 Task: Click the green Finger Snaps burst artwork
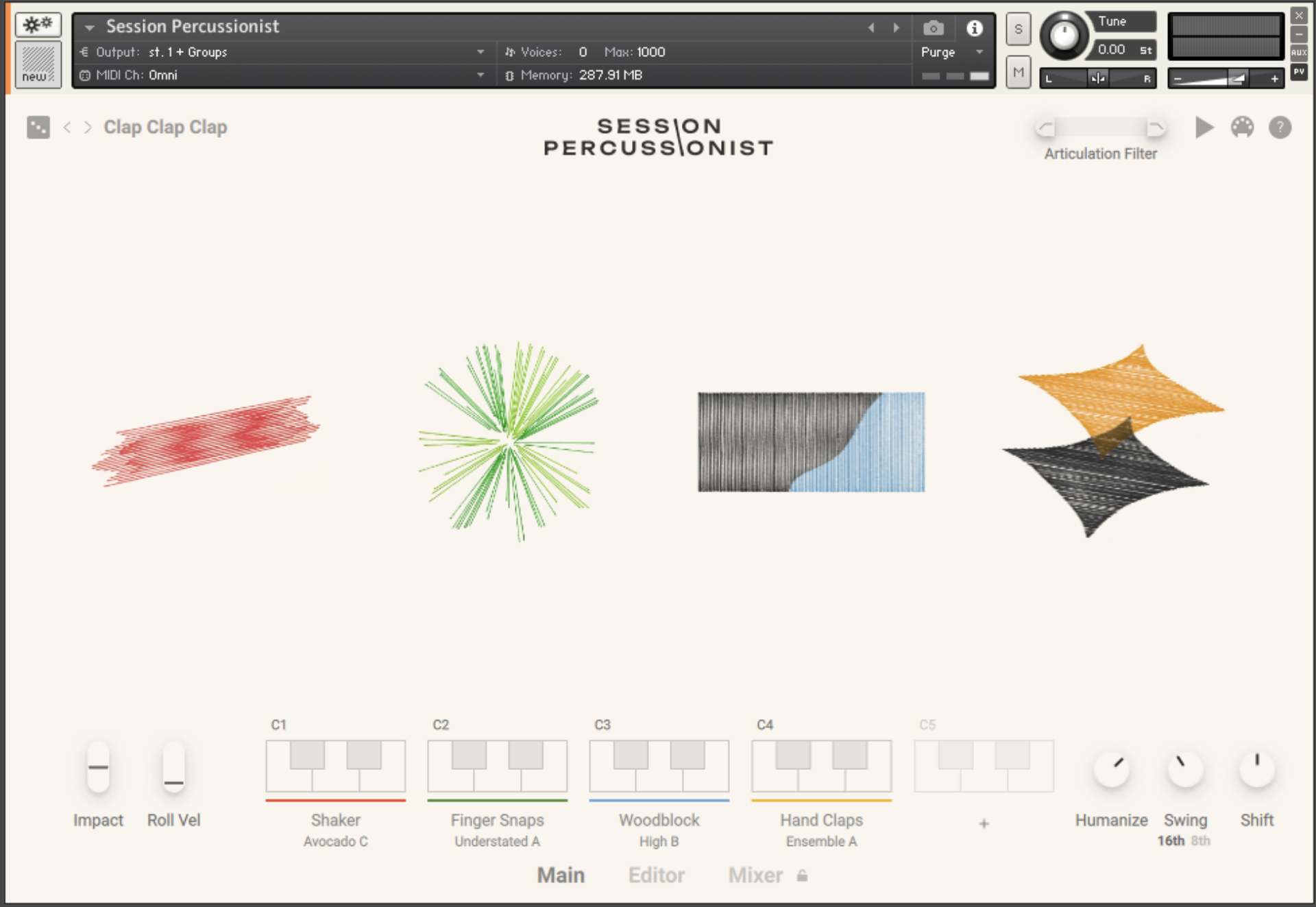coord(508,441)
